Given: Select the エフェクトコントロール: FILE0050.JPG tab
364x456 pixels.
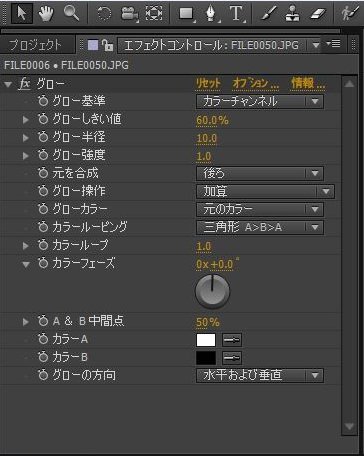Looking at the screenshot, I should (211, 45).
